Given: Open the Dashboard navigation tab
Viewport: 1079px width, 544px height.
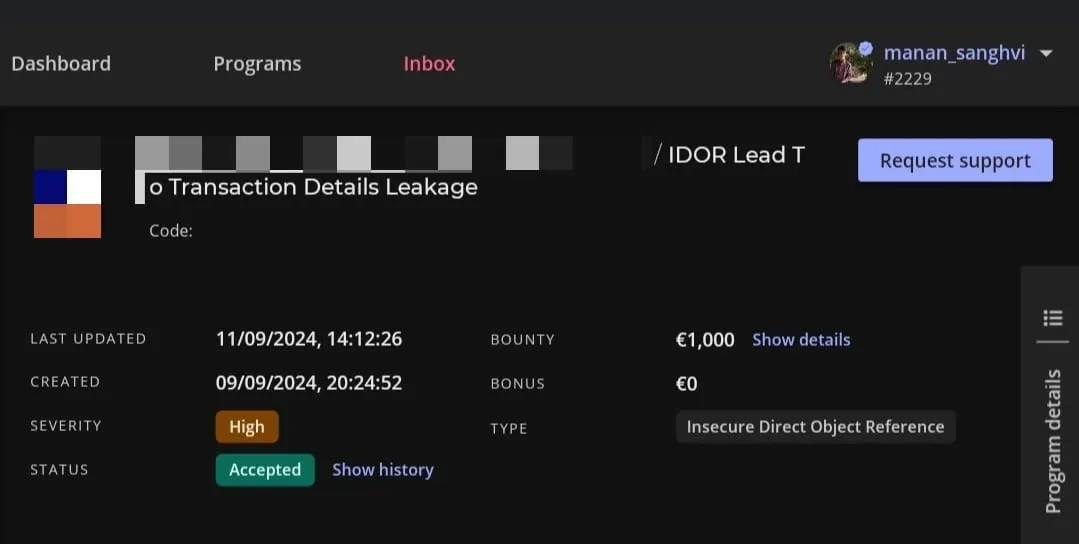Looking at the screenshot, I should point(61,64).
